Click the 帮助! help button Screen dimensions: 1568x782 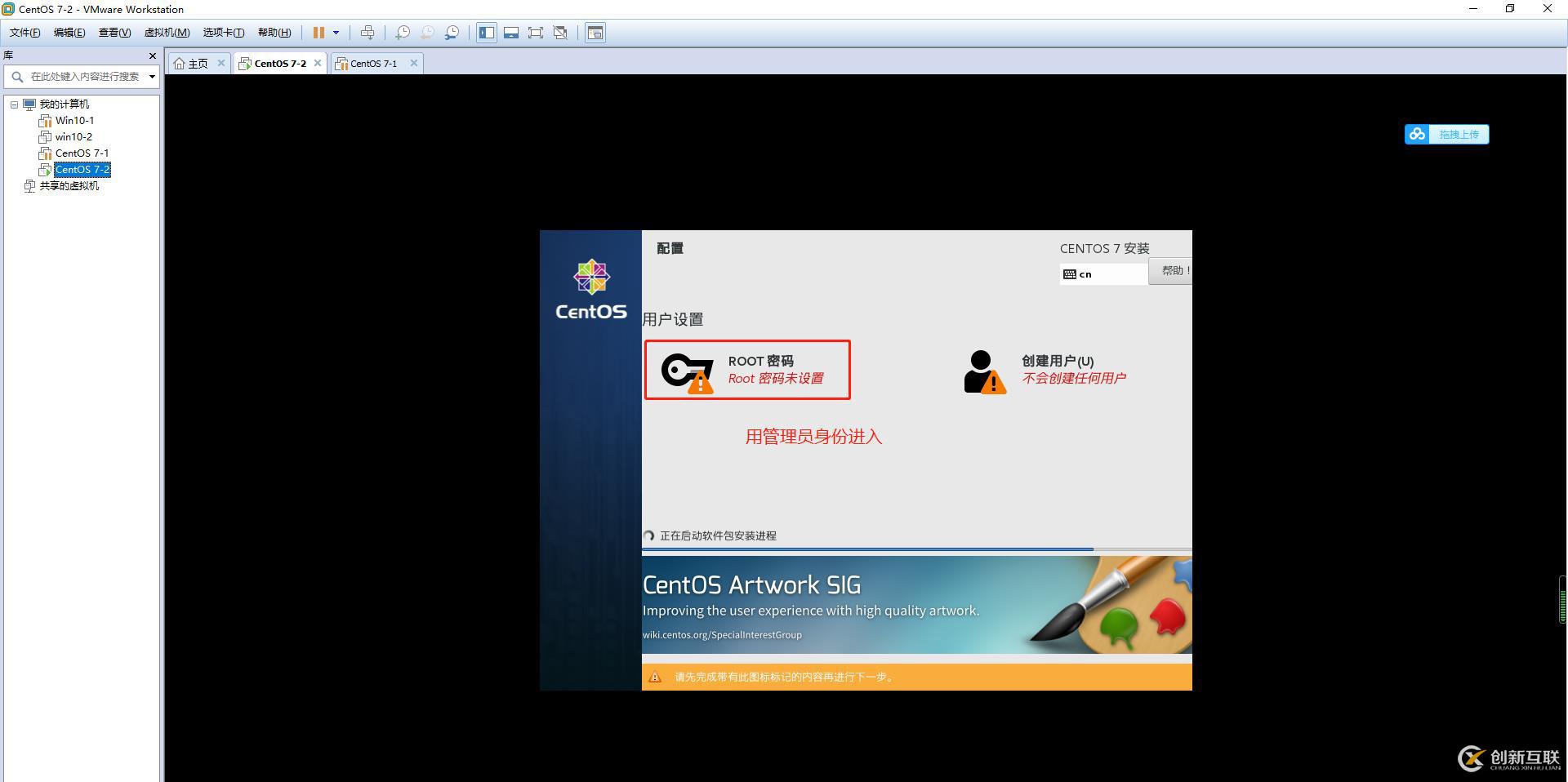tap(1170, 271)
